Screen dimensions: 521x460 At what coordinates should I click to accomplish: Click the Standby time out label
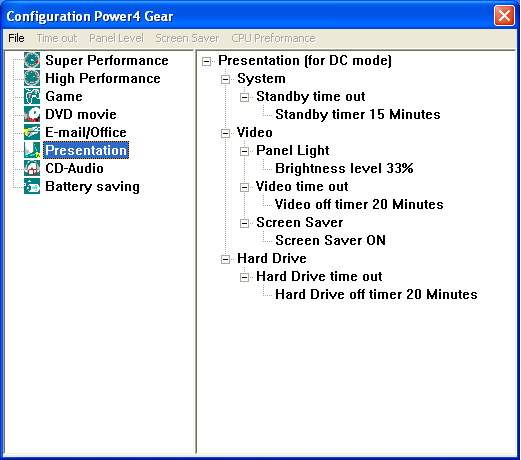(x=310, y=96)
